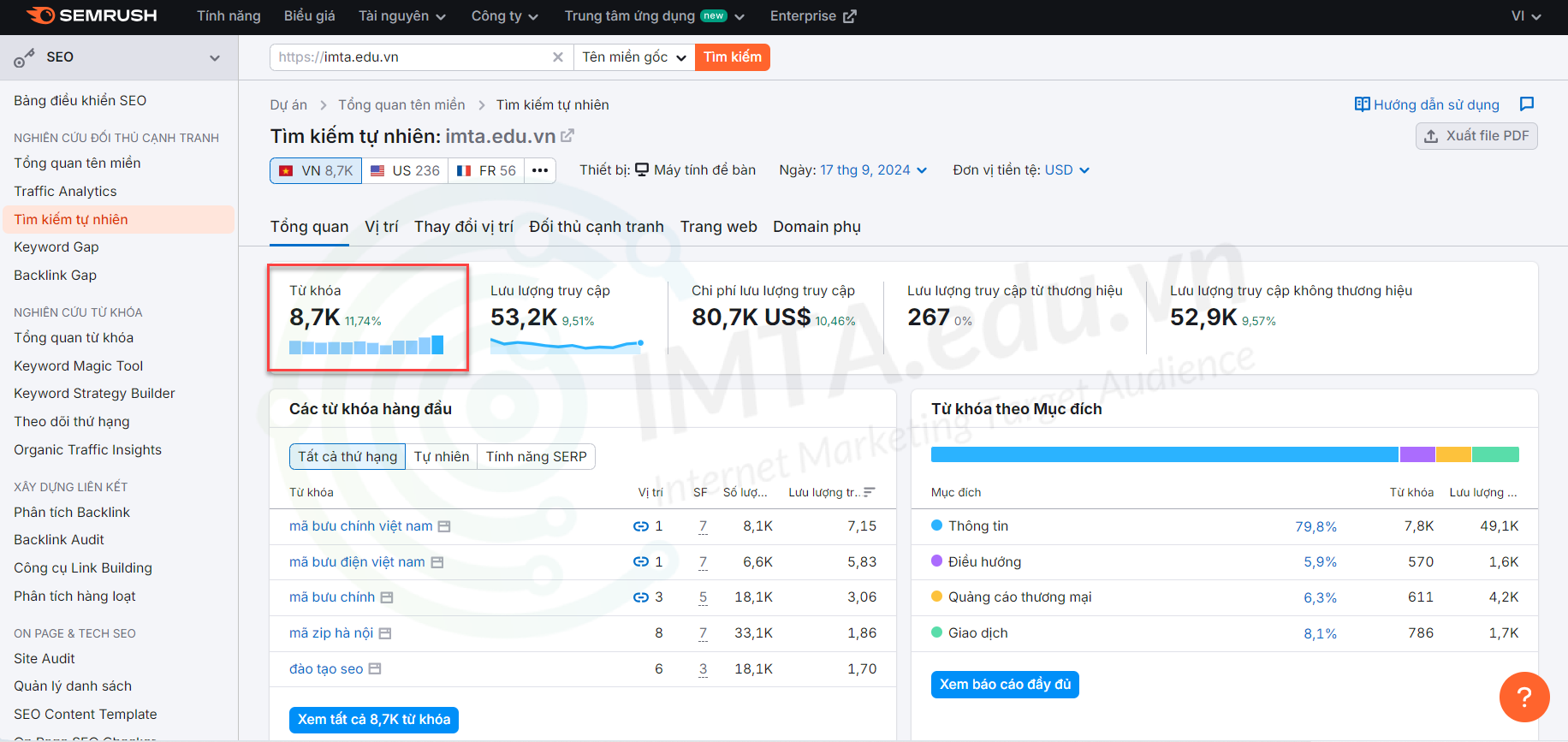Image resolution: width=1568 pixels, height=742 pixels.
Task: Click the Từ khóa bar chart thumbnail
Action: click(x=366, y=345)
